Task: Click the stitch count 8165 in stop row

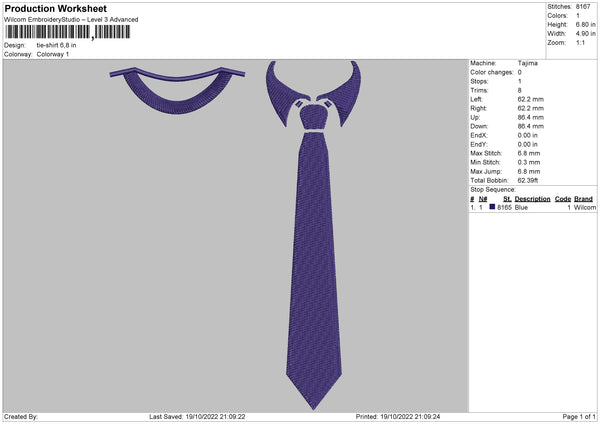Action: pos(504,207)
